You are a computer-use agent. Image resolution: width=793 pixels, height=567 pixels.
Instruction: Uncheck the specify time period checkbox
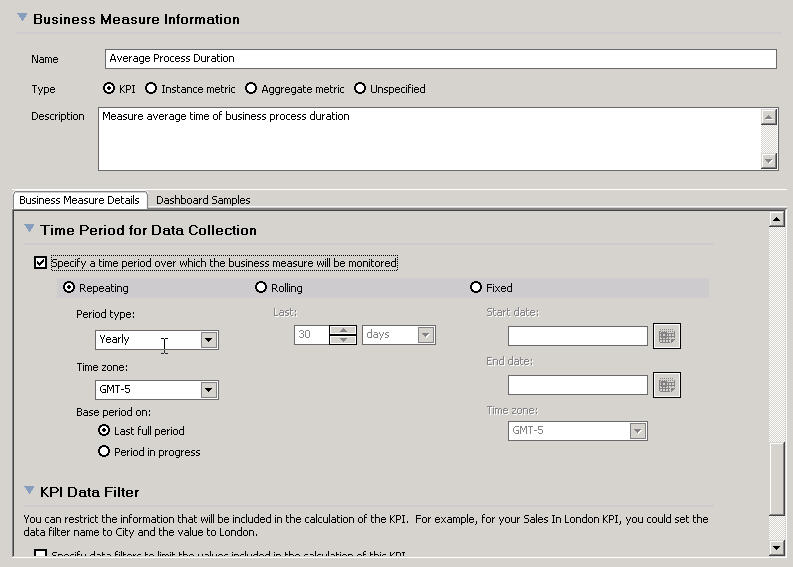[40, 263]
